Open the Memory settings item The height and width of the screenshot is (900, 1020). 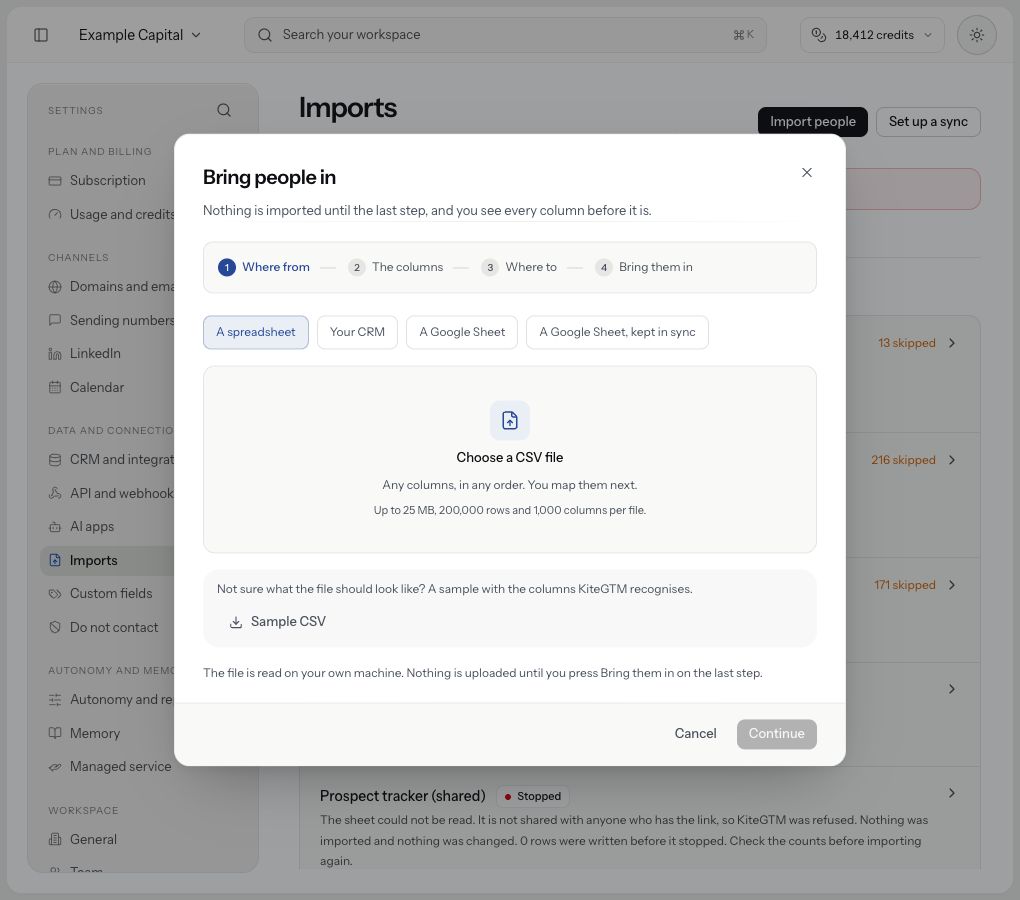click(x=94, y=734)
